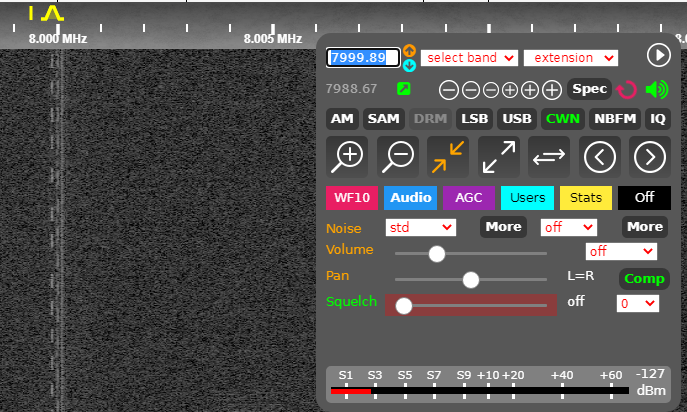Select SAM demodulation mode
687x412 pixels.
click(383, 119)
